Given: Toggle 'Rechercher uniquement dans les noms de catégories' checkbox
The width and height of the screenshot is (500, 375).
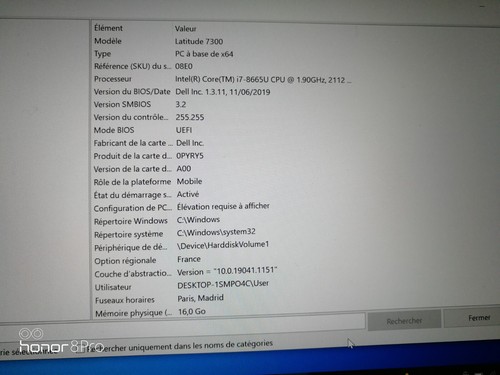Looking at the screenshot, I should (80, 349).
